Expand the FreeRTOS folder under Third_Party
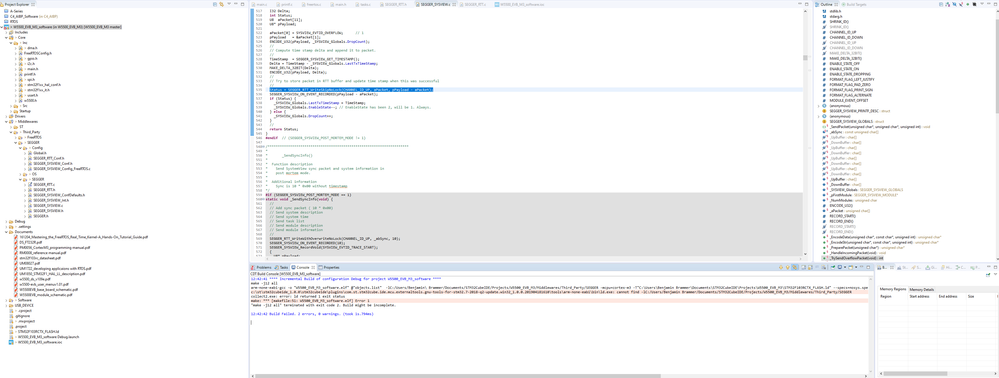The image size is (999, 378). tap(17, 137)
